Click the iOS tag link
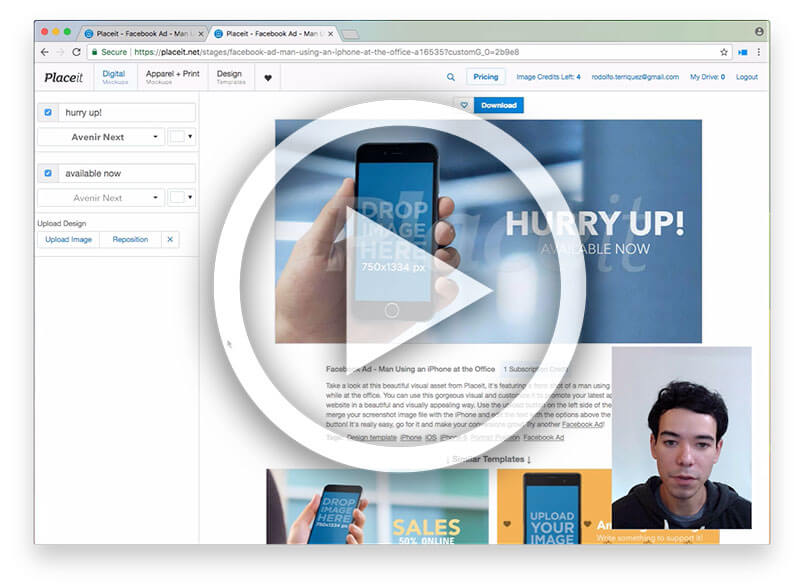Viewport: 800px width, 588px height. (431, 437)
